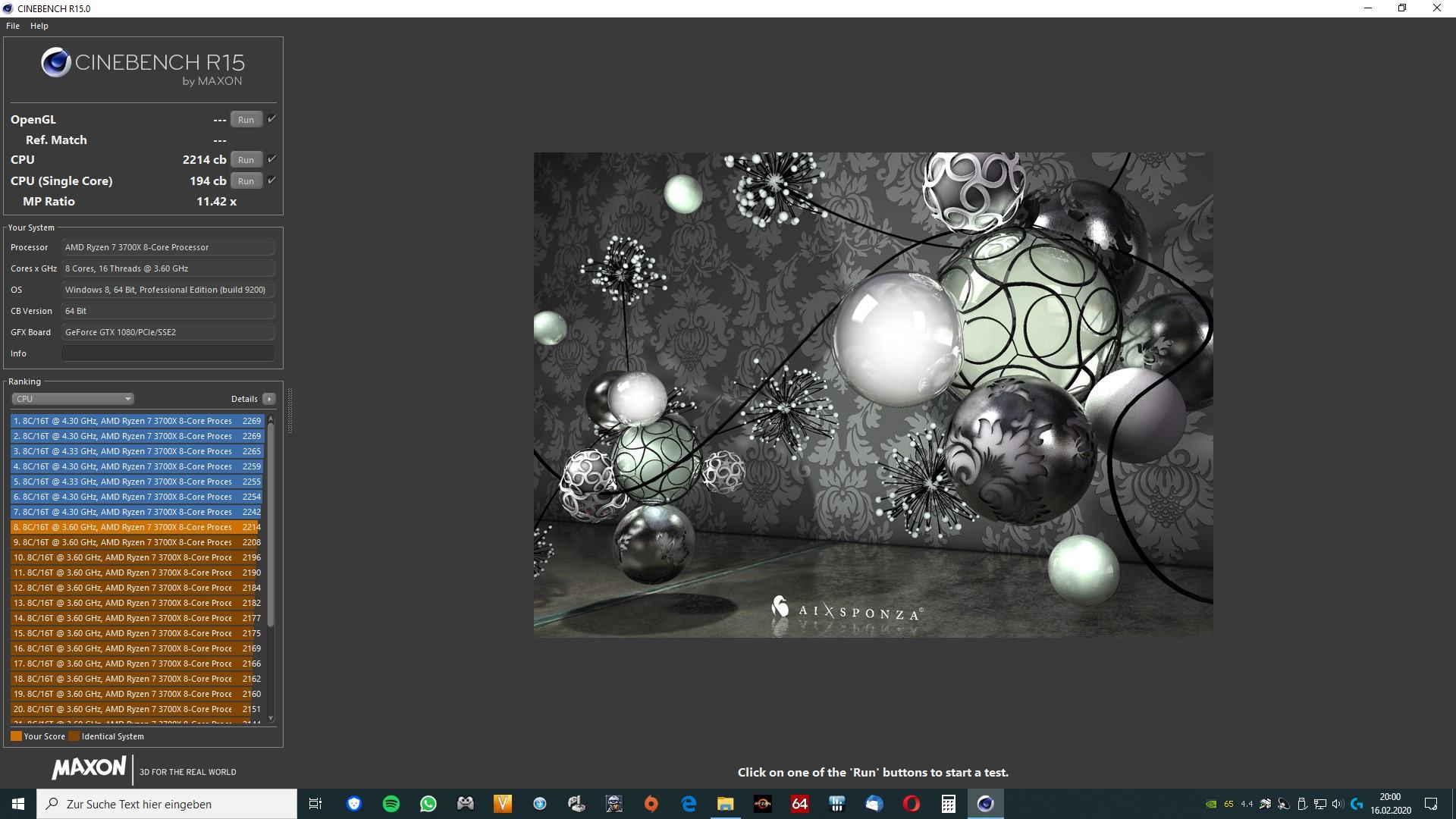Open Opera browser from the taskbar

click(912, 804)
